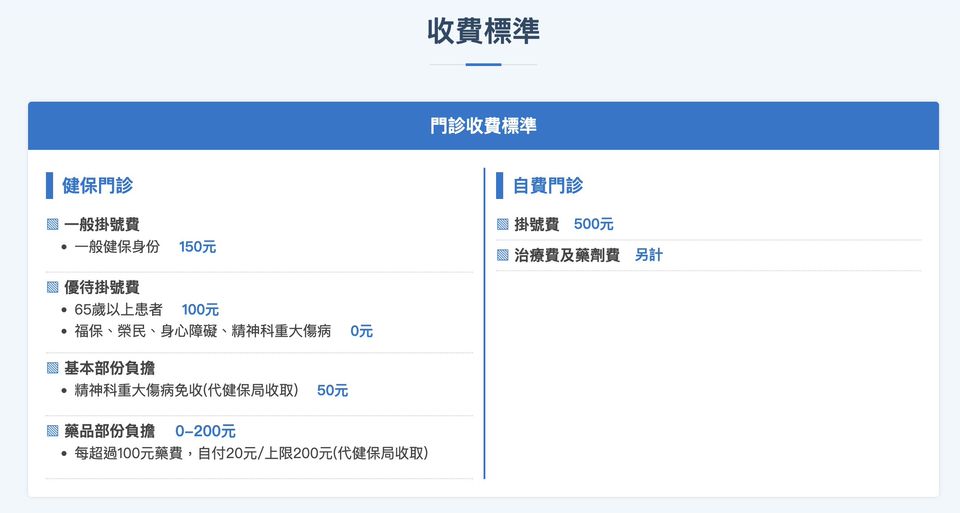Select the 健保門診 section heading

[x=97, y=185]
